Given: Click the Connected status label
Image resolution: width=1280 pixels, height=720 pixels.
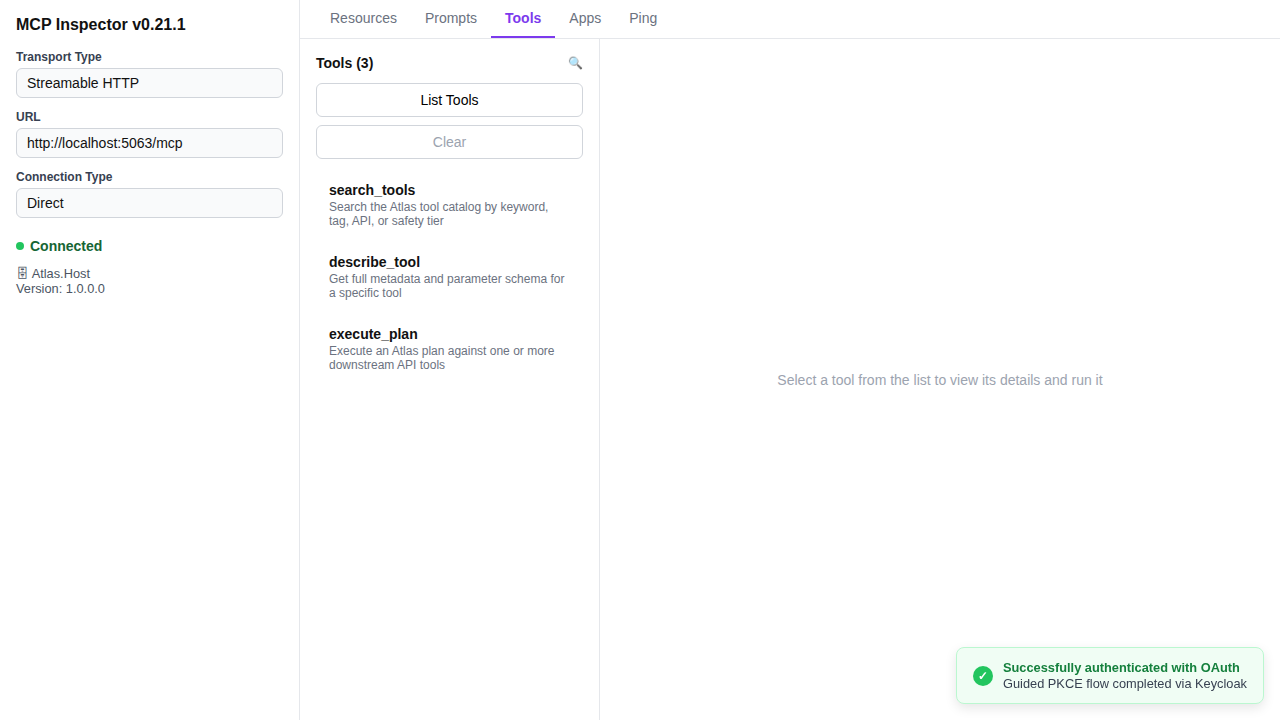Looking at the screenshot, I should tap(65, 246).
